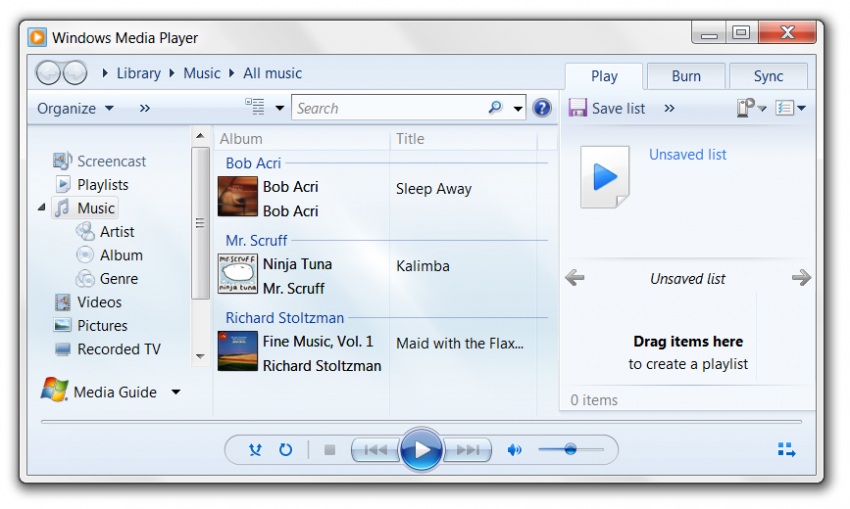This screenshot has width=850, height=509.
Task: Select Screencast library in navigation pane
Action: pyautogui.click(x=100, y=161)
